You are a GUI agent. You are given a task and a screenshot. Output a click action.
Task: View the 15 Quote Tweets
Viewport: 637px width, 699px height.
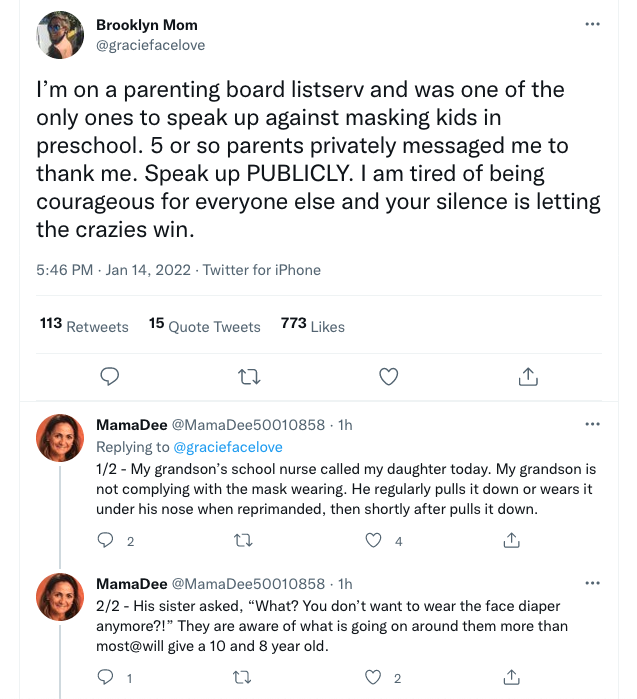point(204,325)
